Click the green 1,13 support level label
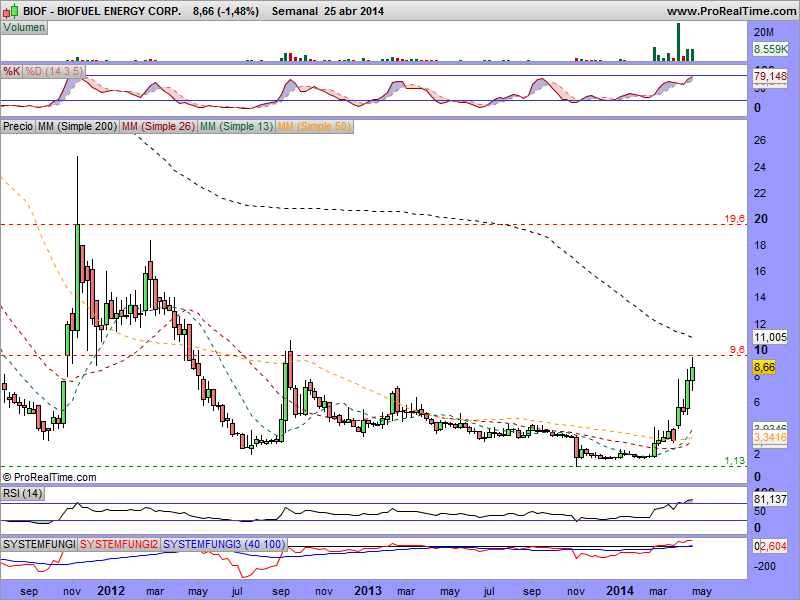This screenshot has height=600, width=800. [735, 461]
